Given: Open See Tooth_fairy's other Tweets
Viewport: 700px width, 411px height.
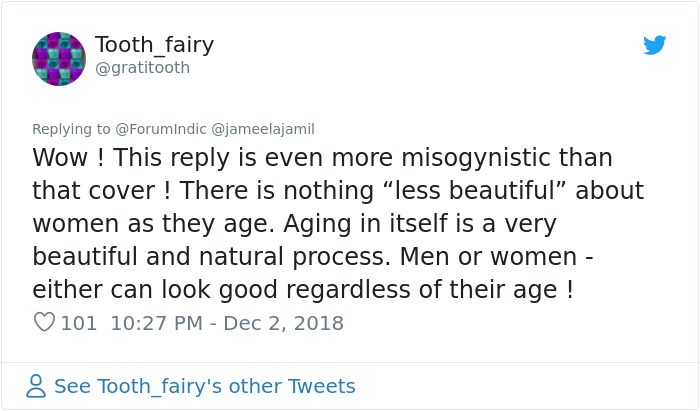Looking at the screenshot, I should click(x=204, y=386).
